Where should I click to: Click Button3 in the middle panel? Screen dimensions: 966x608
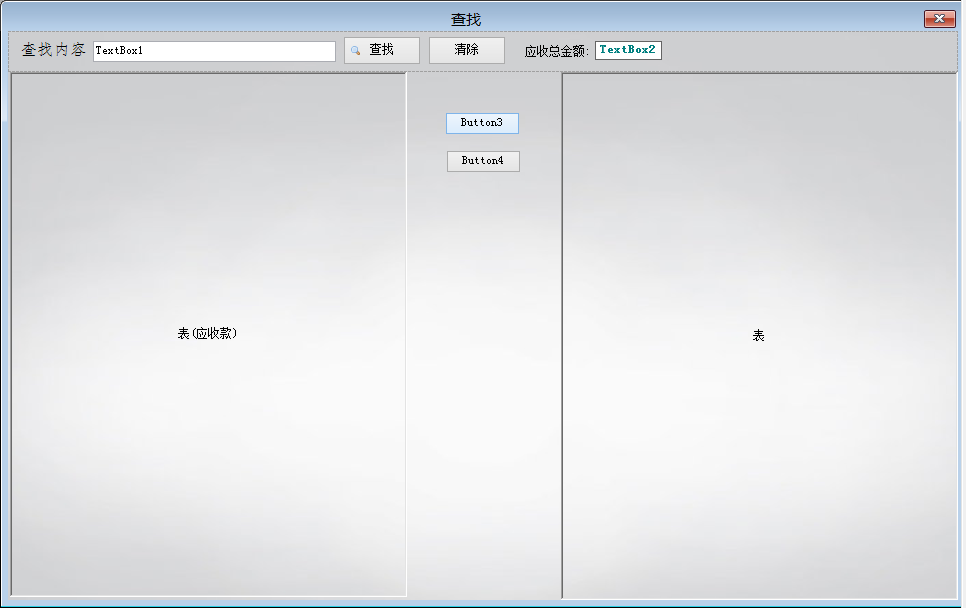(x=482, y=123)
